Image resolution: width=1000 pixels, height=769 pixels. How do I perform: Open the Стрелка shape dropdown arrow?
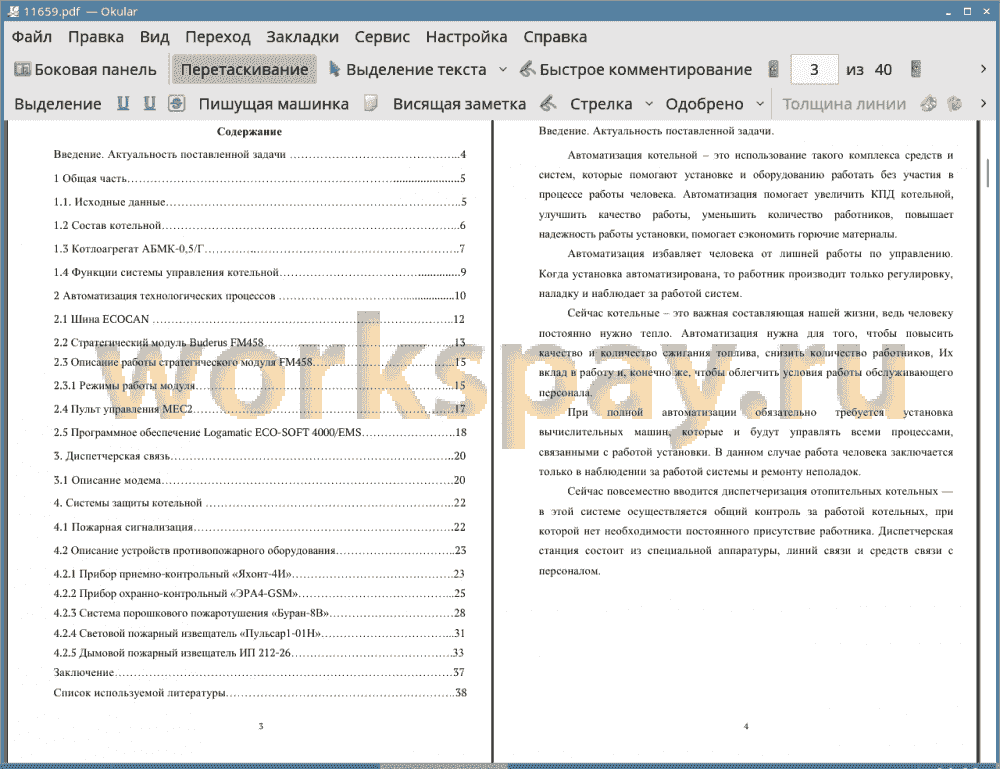pos(649,104)
